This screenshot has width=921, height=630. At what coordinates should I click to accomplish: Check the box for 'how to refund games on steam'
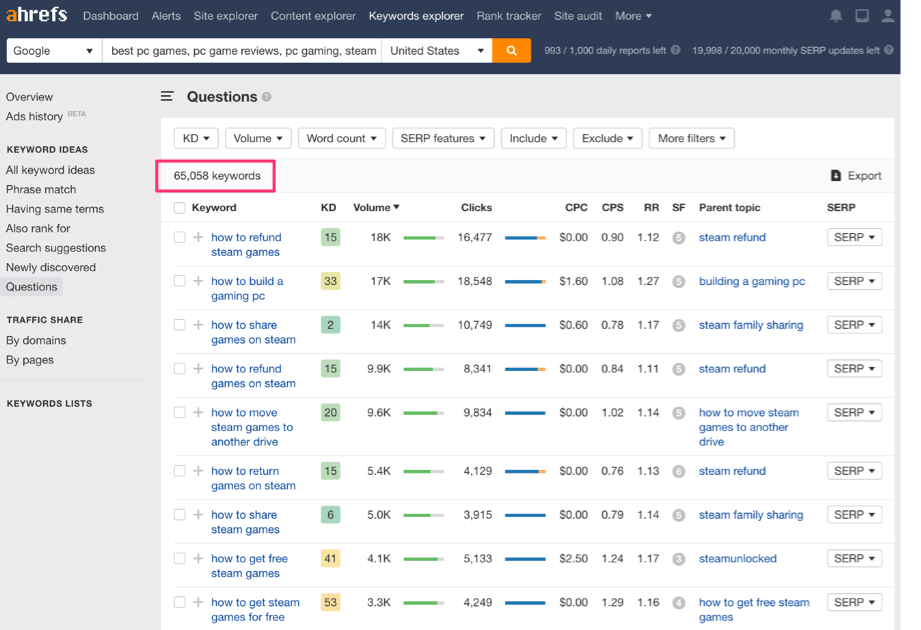[x=180, y=369]
